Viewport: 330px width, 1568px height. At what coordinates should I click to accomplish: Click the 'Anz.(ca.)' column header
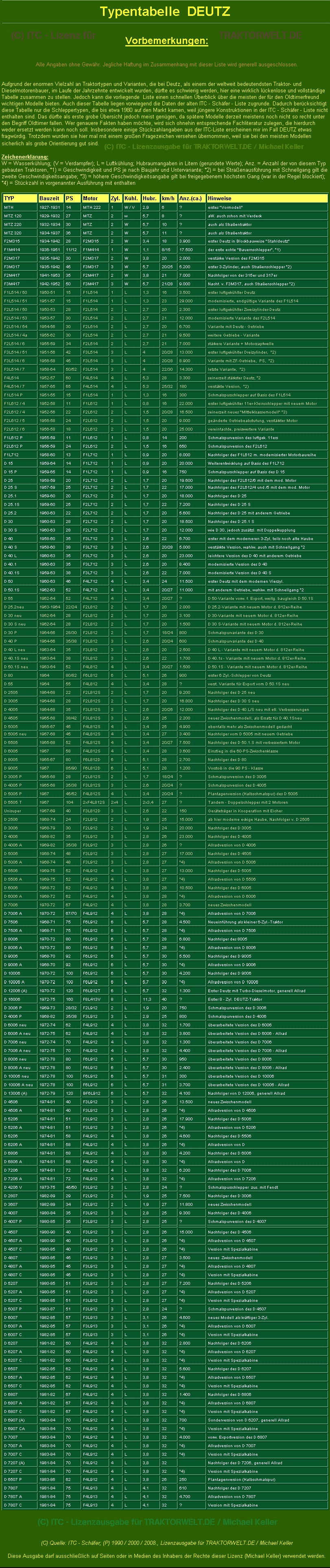[x=191, y=198]
